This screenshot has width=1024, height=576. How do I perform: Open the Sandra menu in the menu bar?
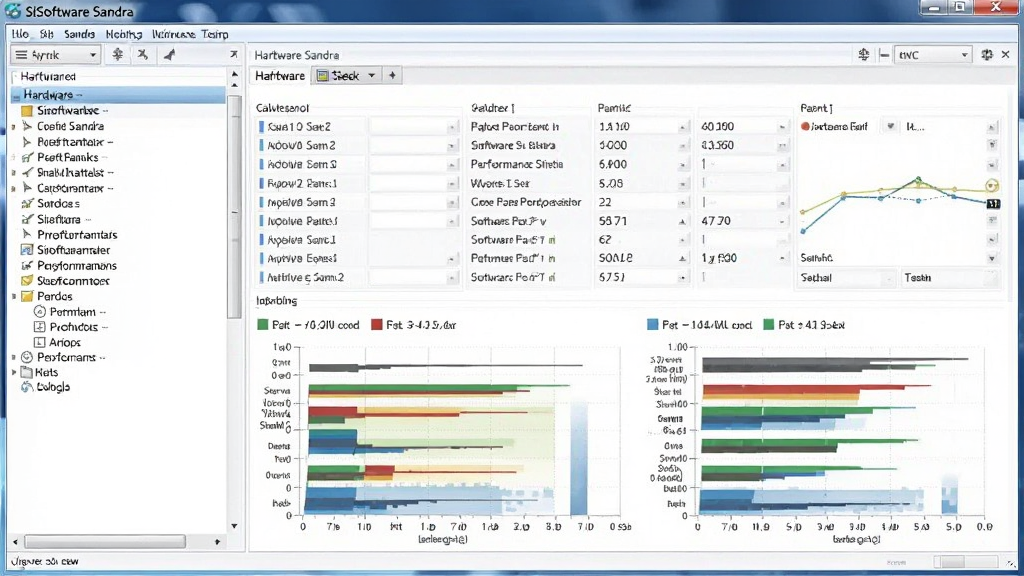[x=79, y=34]
